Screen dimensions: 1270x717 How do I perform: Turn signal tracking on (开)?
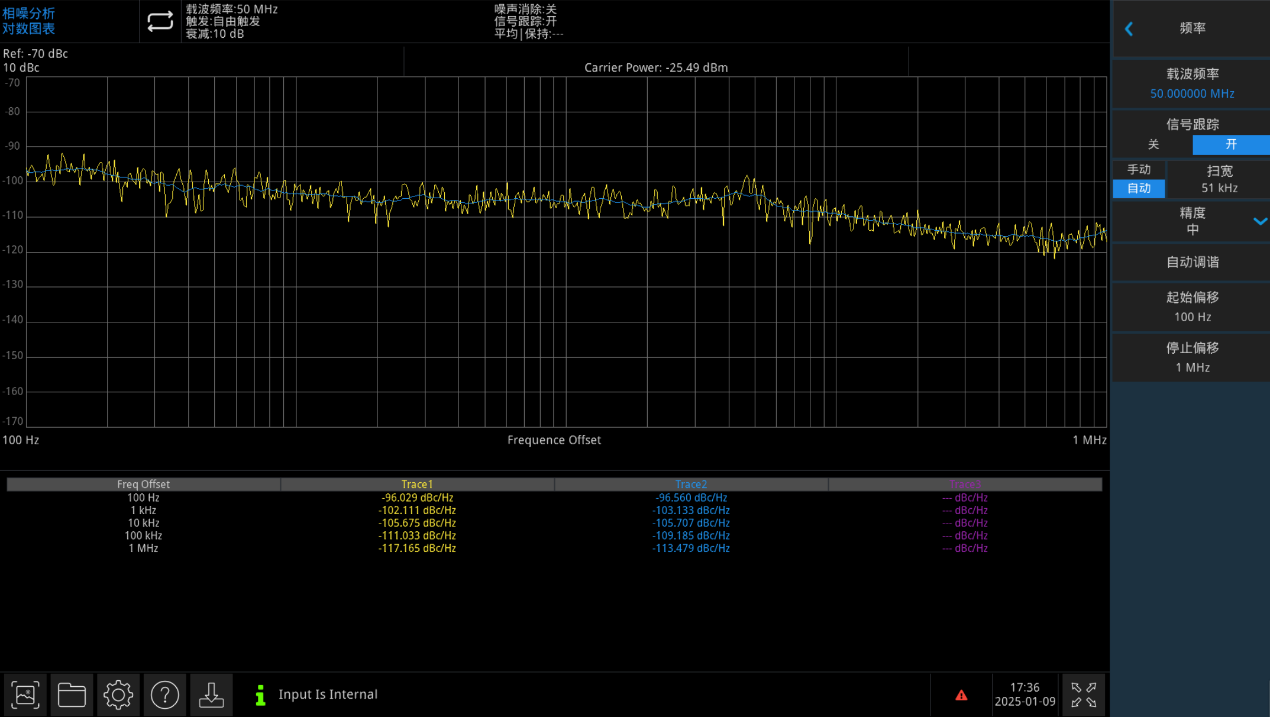[1231, 145]
